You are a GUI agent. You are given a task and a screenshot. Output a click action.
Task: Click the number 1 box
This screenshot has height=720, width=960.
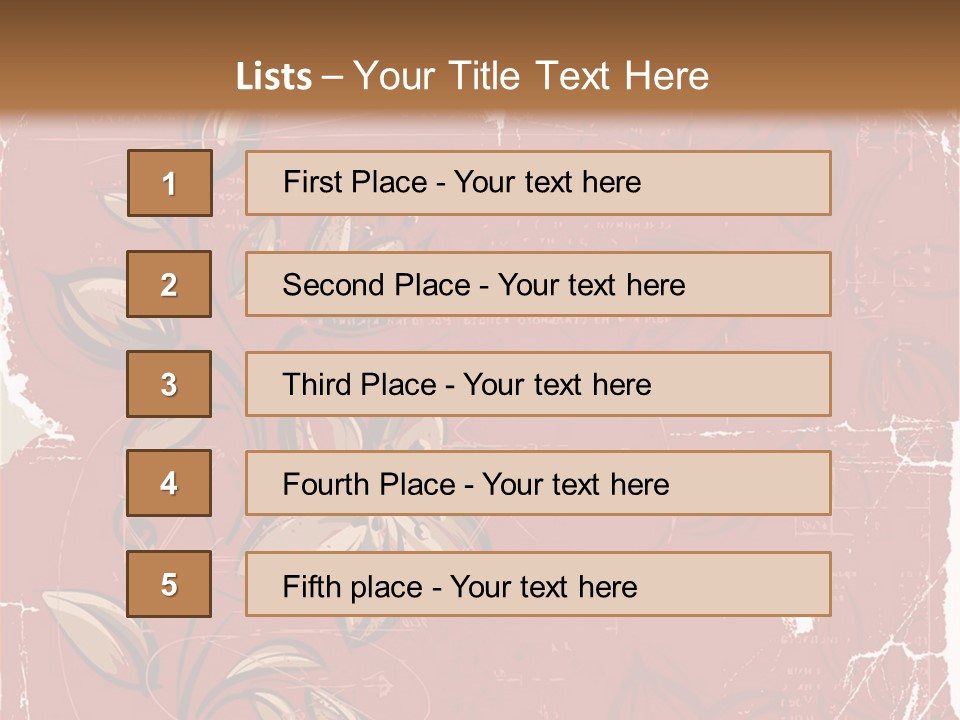click(169, 183)
